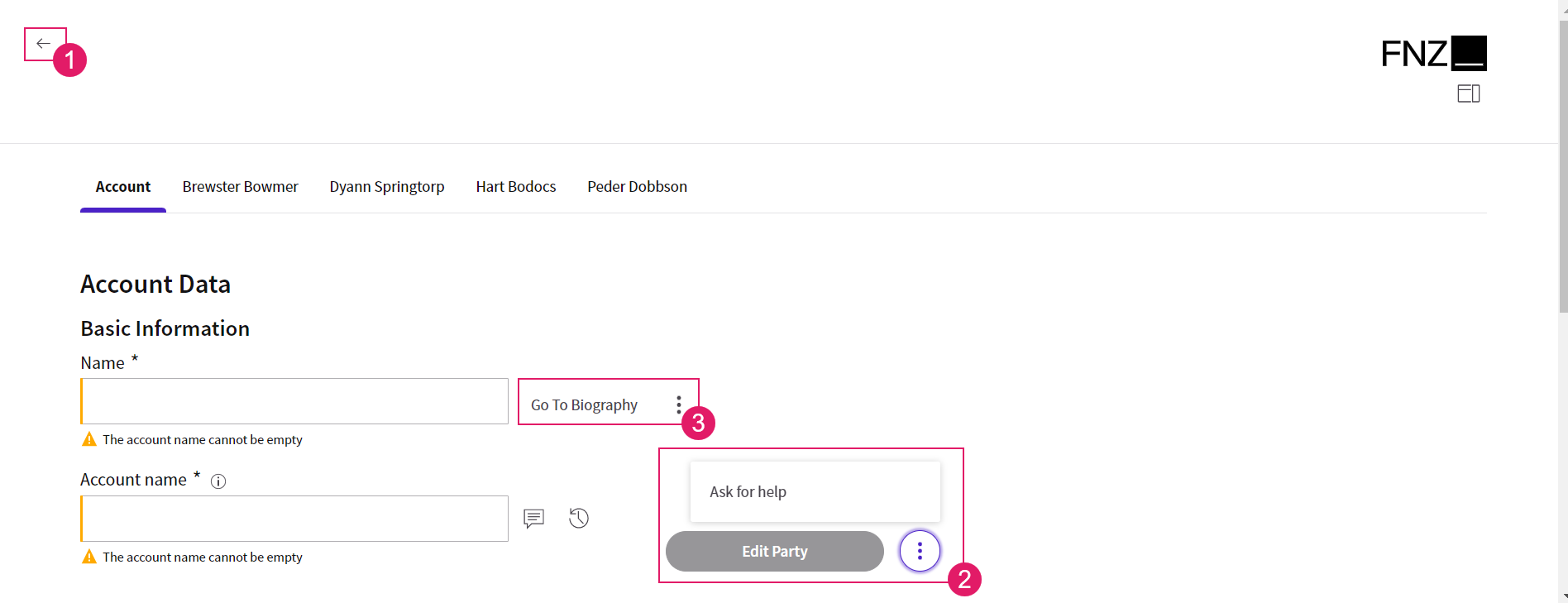The image size is (1568, 603).
Task: Focus the Account name input field
Action: coord(294,519)
